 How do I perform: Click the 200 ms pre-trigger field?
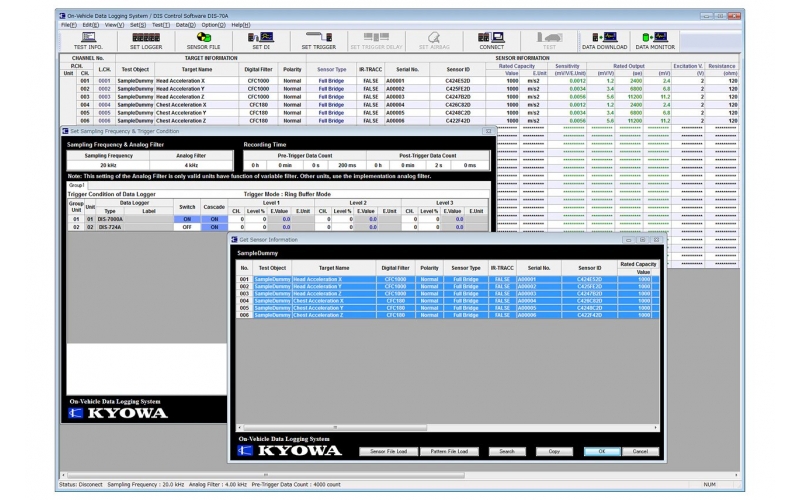tap(347, 165)
